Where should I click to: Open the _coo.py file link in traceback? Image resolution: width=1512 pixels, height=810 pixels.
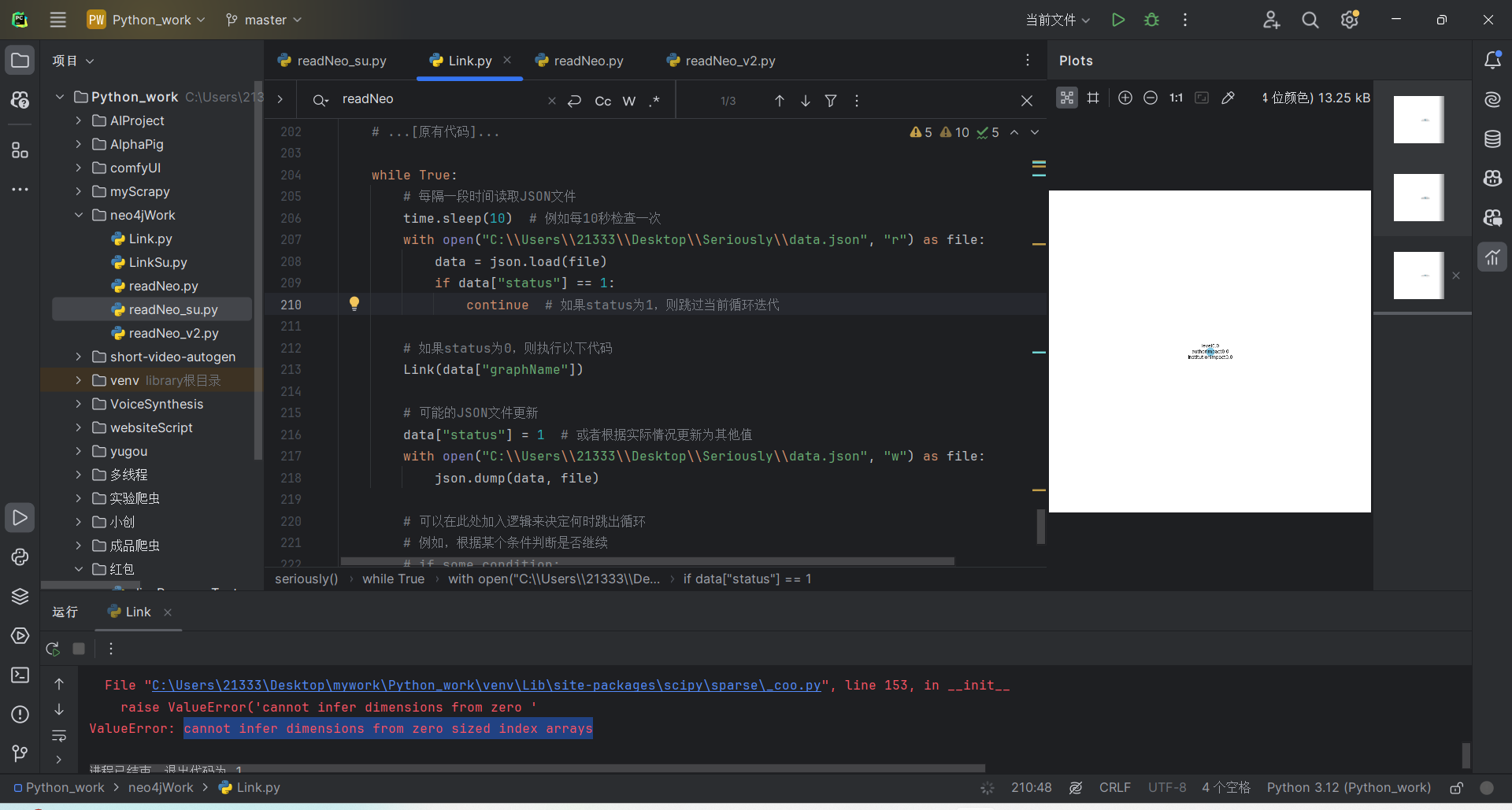486,686
